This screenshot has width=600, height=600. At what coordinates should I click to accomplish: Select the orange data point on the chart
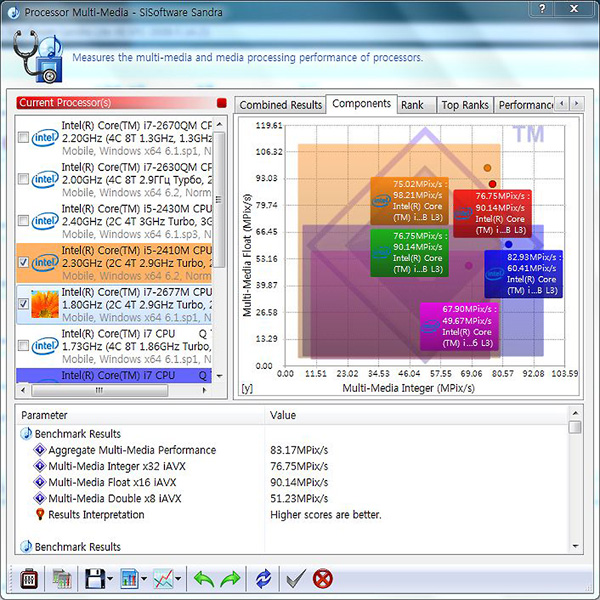point(487,168)
